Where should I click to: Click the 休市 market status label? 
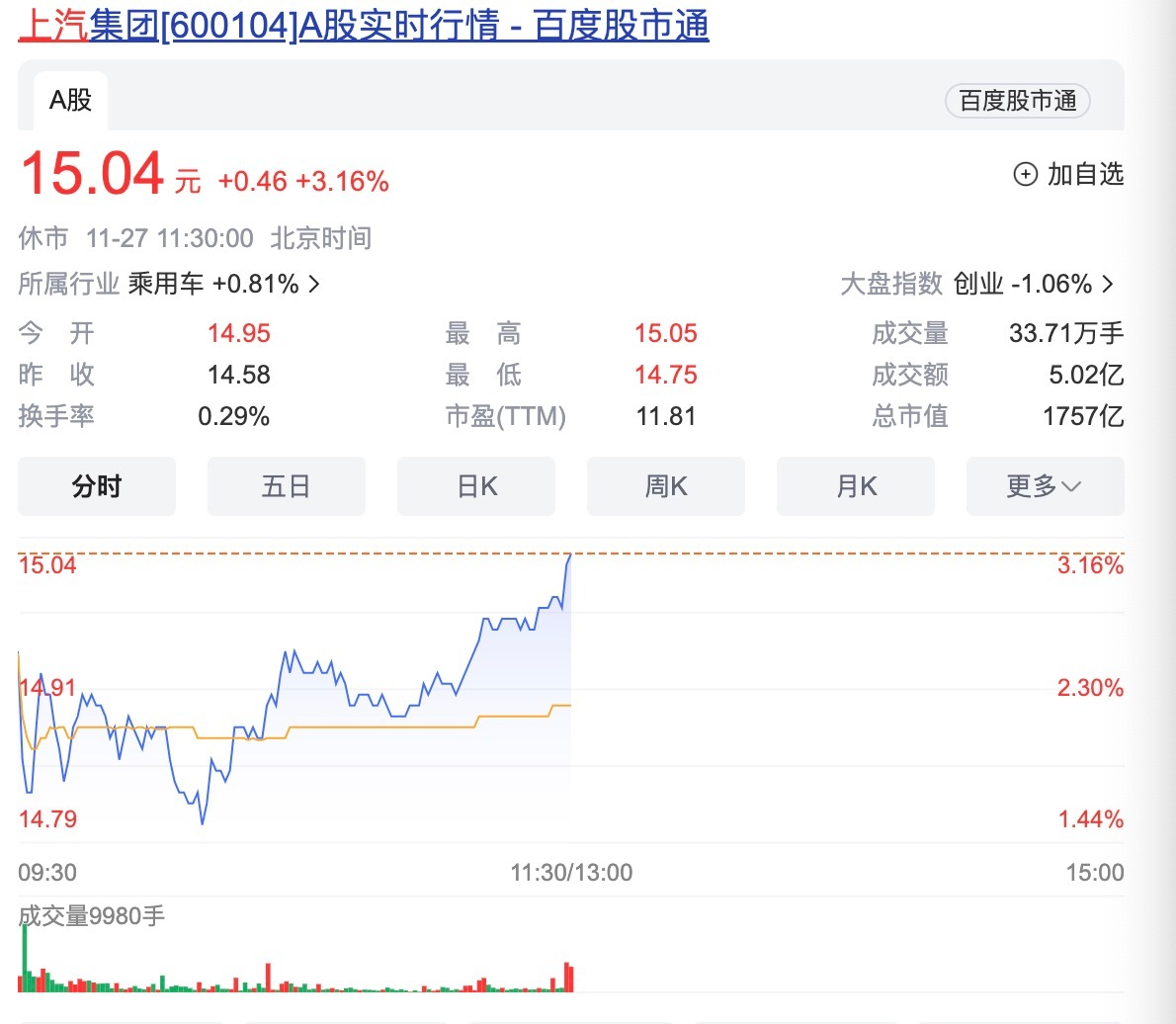pyautogui.click(x=42, y=238)
